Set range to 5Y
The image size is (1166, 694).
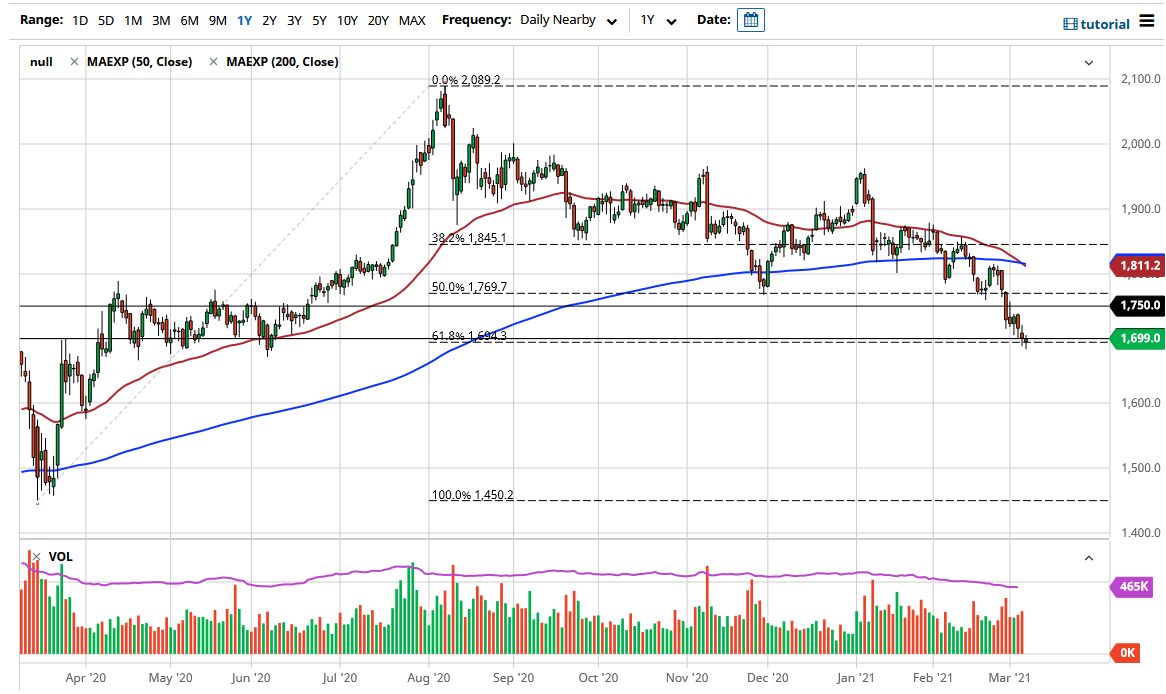point(320,21)
